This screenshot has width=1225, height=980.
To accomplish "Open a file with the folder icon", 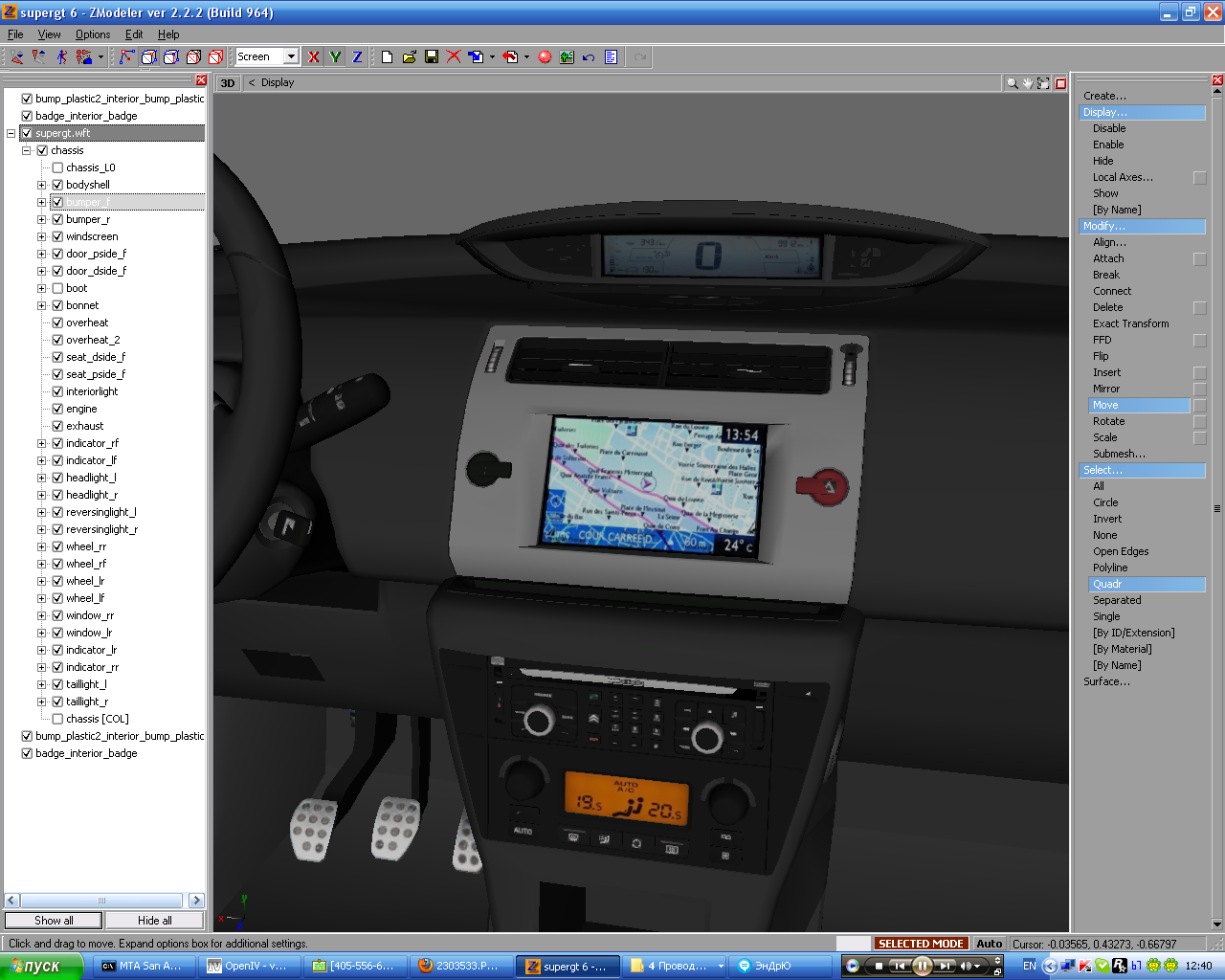I will (x=409, y=57).
